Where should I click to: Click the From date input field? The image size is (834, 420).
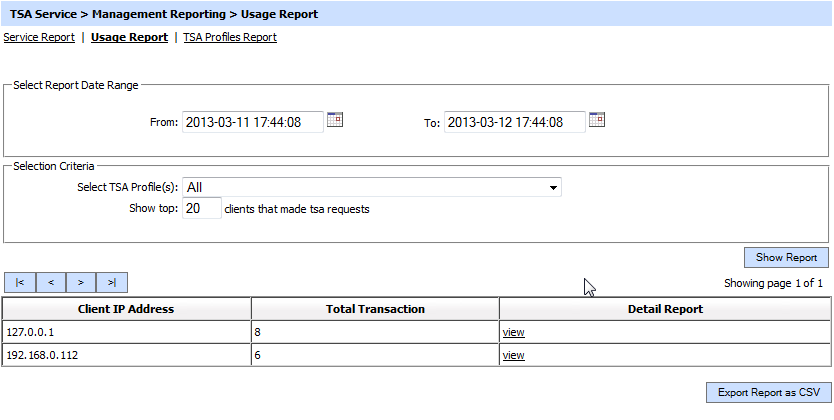click(x=253, y=122)
